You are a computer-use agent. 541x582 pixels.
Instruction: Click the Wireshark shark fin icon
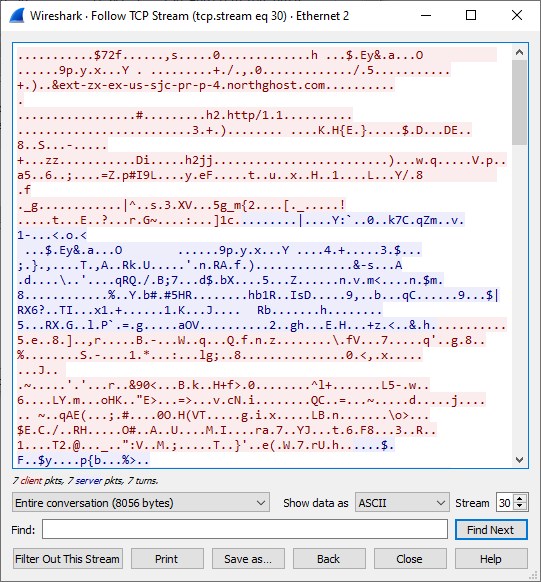16,16
